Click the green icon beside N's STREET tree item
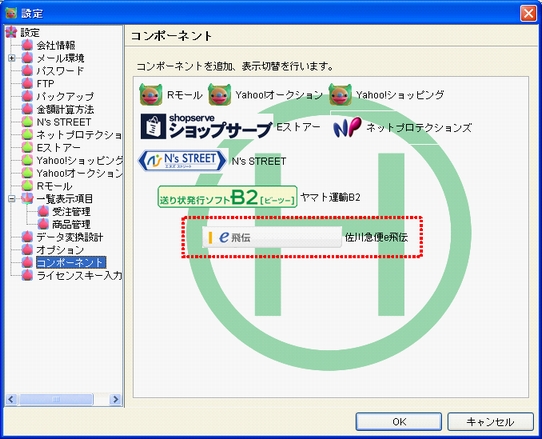 coord(27,122)
